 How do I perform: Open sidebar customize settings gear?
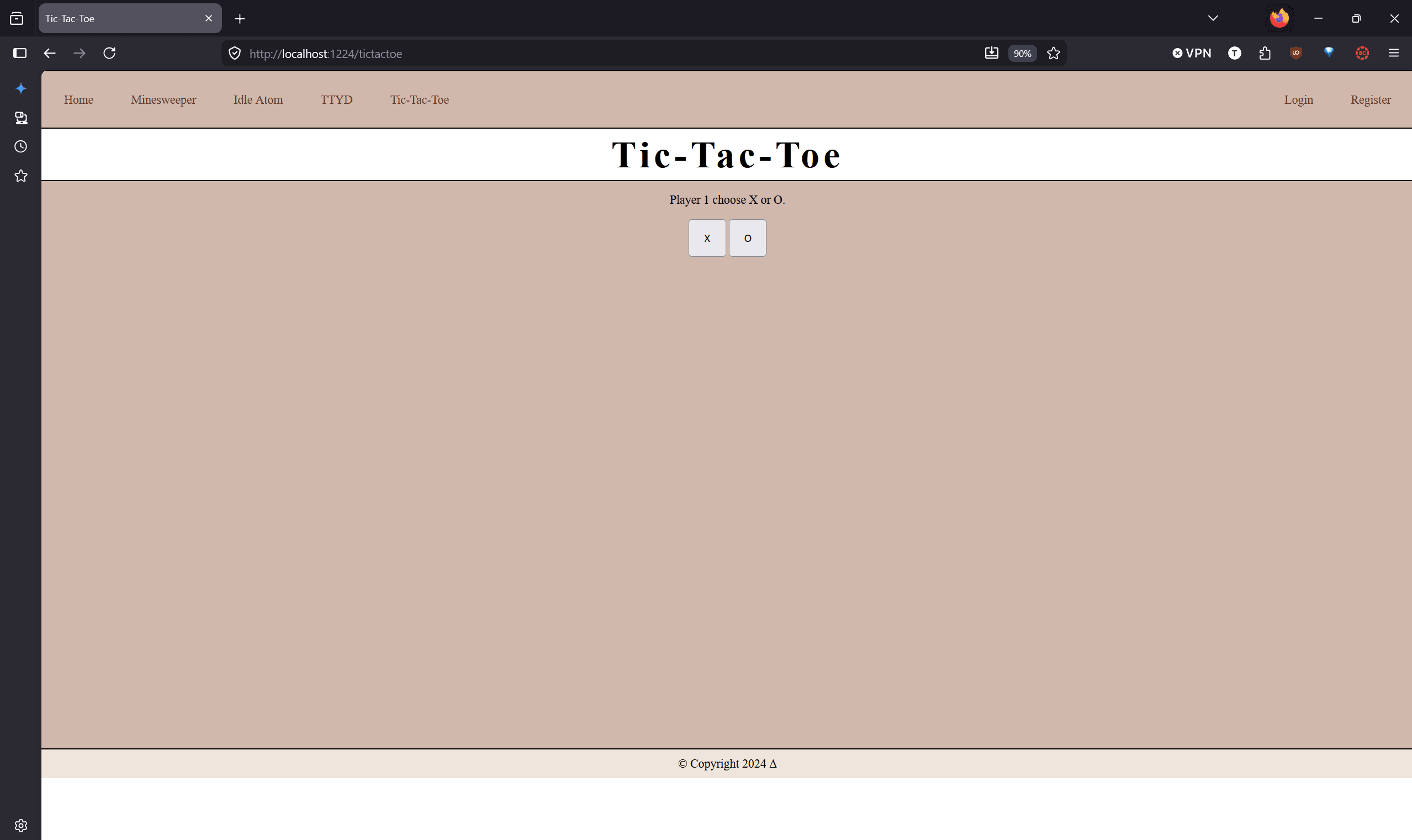[x=21, y=825]
